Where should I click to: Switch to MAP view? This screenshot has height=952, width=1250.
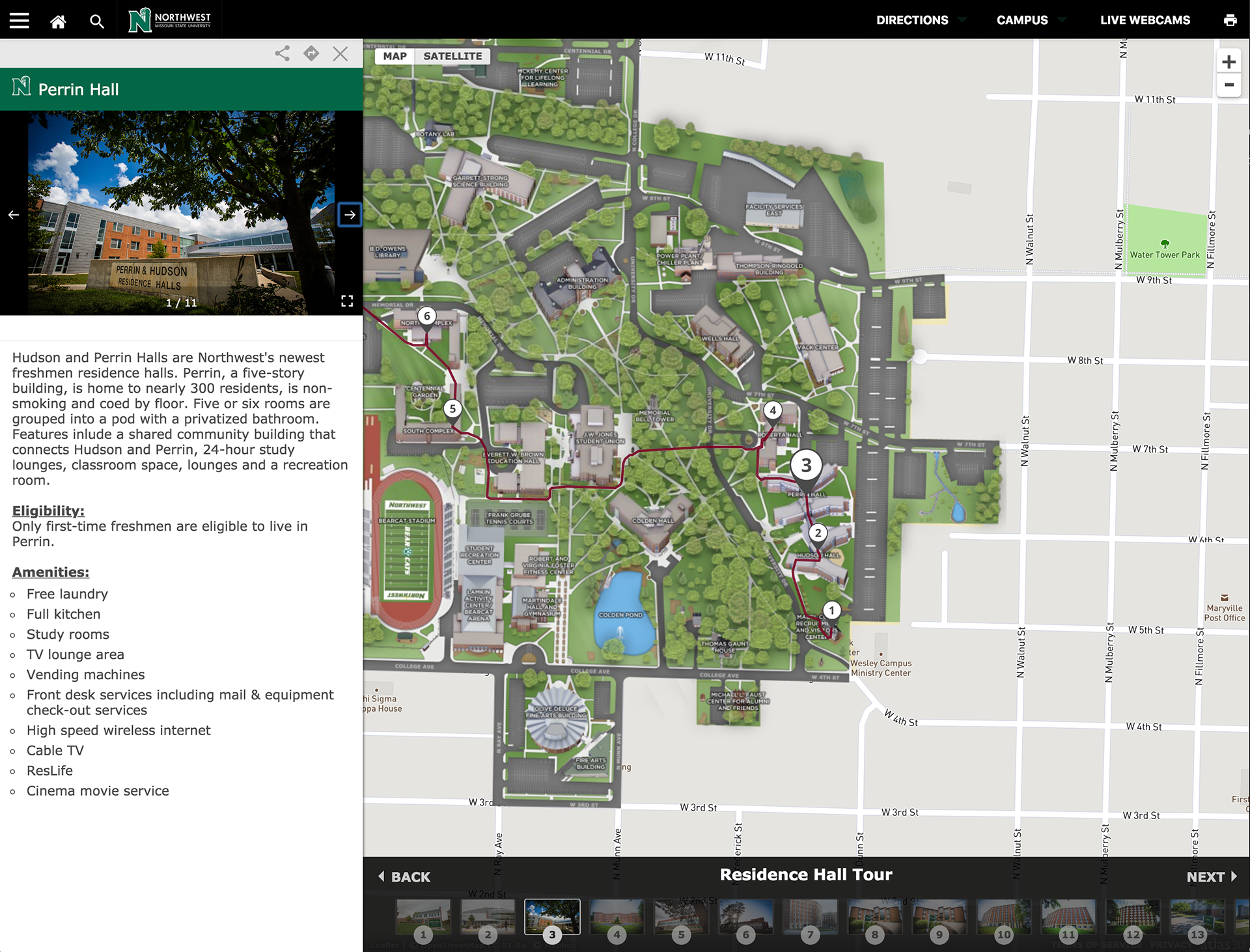click(x=395, y=56)
